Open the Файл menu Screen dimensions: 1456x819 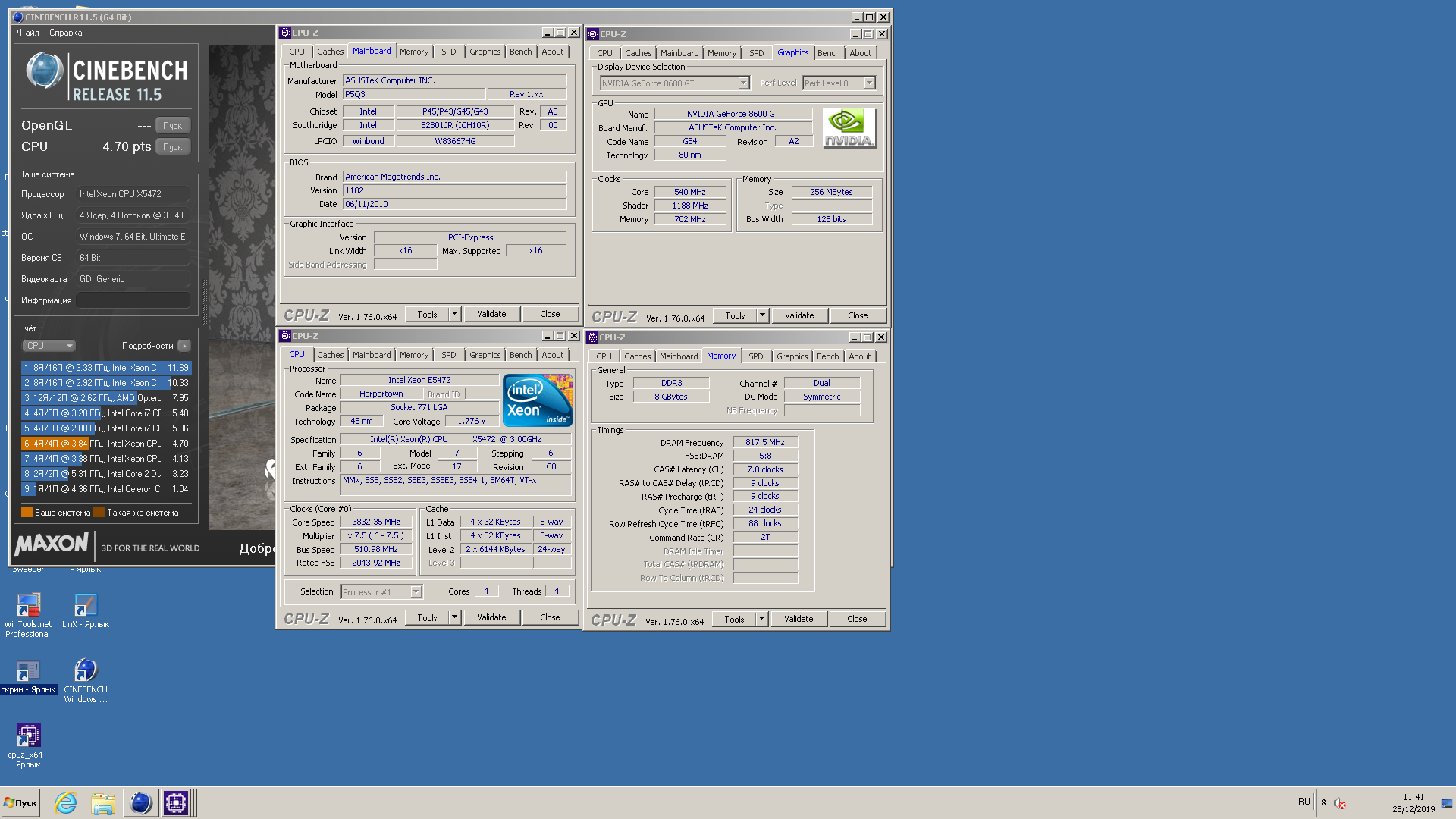click(28, 33)
